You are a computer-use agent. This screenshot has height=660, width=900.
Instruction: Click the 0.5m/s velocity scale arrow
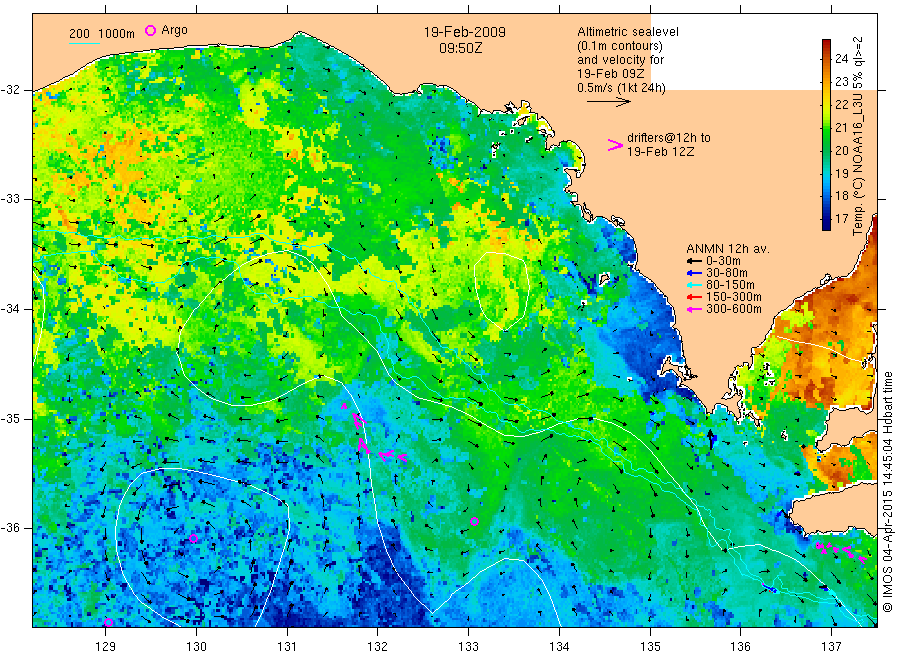[x=608, y=102]
